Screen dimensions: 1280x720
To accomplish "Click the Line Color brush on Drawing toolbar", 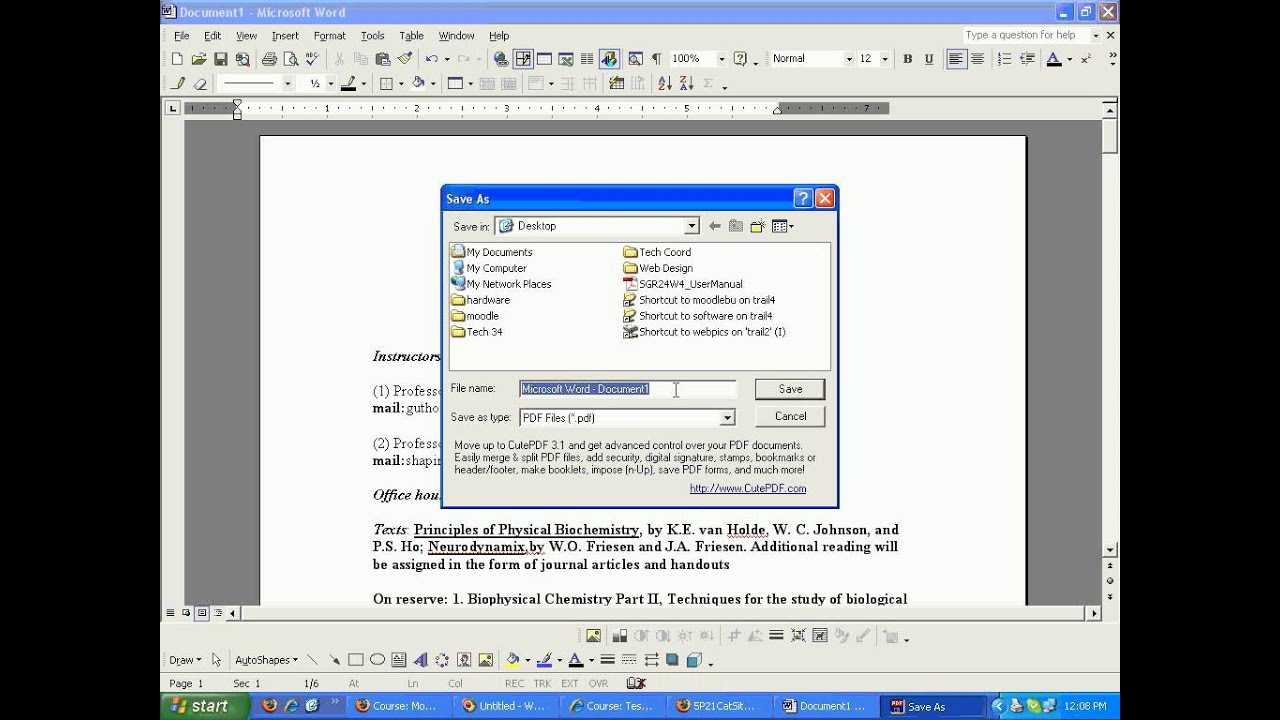I will [x=544, y=660].
